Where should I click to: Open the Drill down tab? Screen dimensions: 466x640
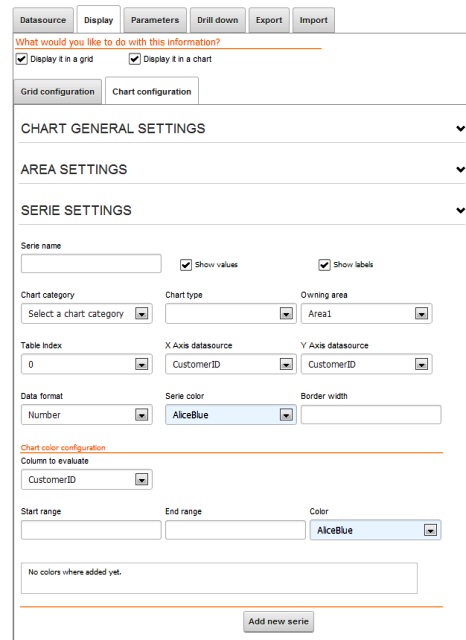(217, 20)
